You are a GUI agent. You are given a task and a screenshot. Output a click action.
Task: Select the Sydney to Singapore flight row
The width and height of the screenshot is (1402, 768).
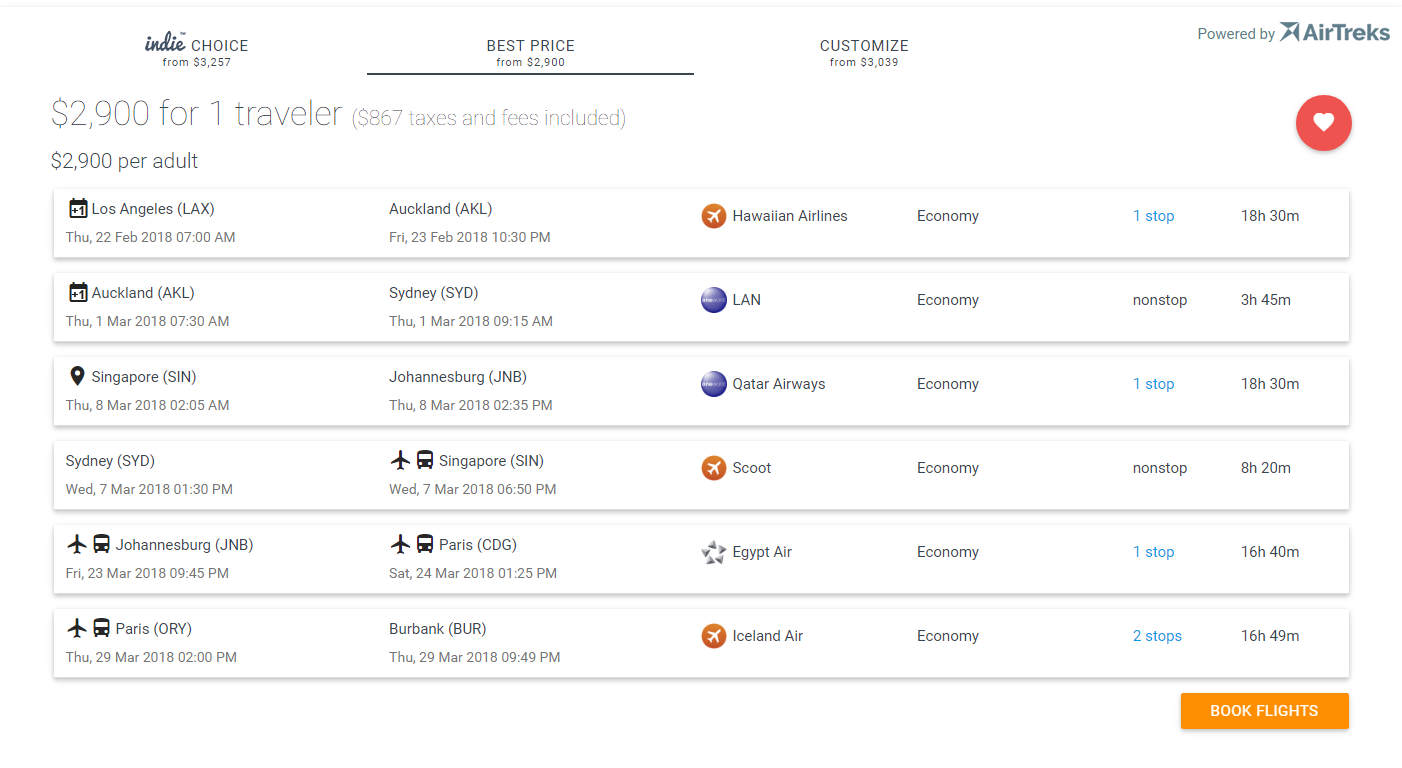pyautogui.click(x=700, y=475)
